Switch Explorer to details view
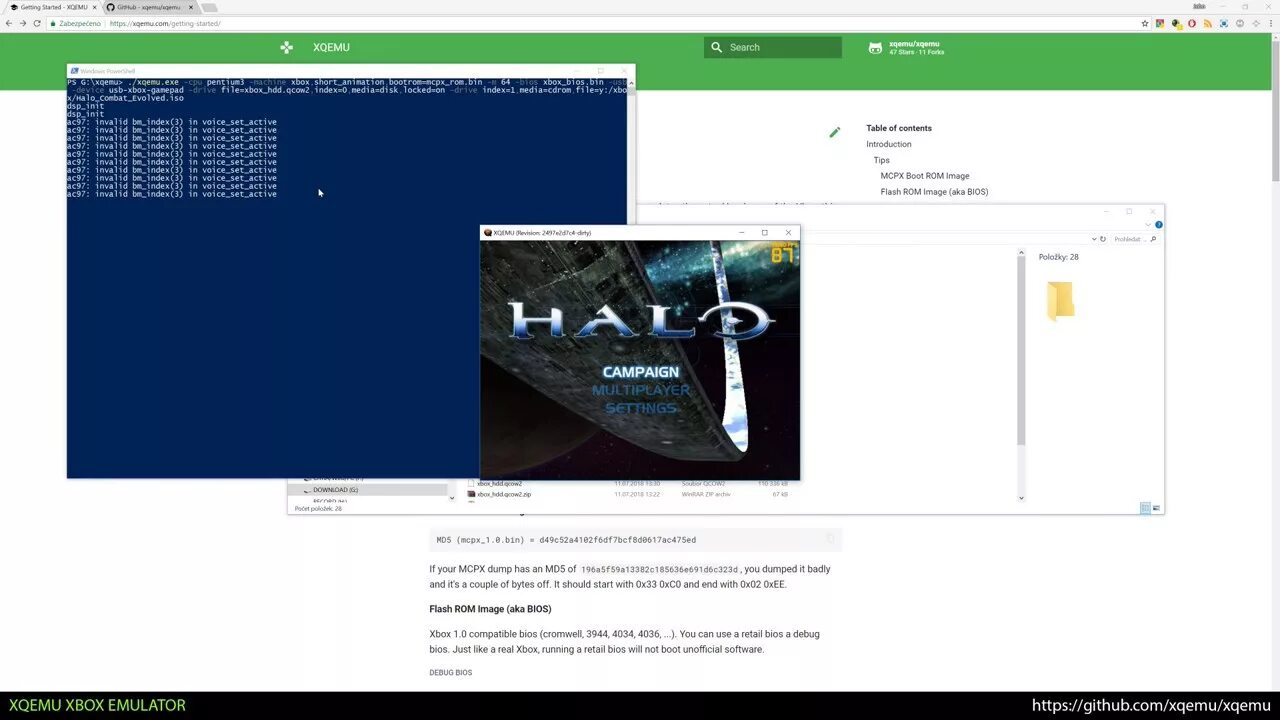The image size is (1280, 720). (x=1145, y=508)
